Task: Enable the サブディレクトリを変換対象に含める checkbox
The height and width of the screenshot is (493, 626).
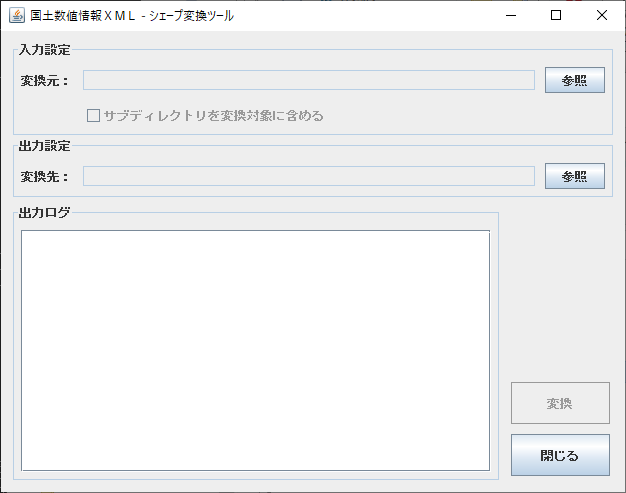Action: tap(94, 115)
